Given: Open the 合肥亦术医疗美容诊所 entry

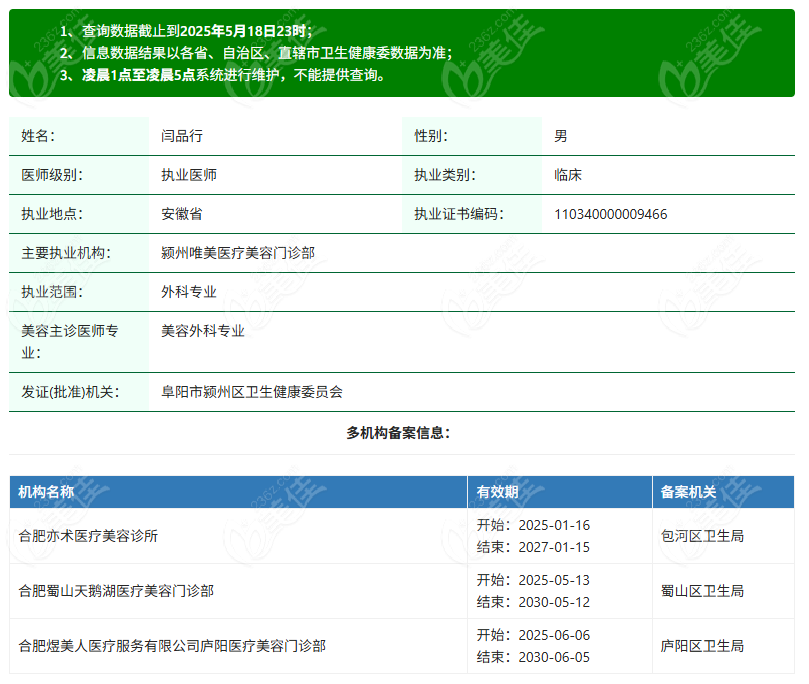Looking at the screenshot, I should (x=89, y=536).
